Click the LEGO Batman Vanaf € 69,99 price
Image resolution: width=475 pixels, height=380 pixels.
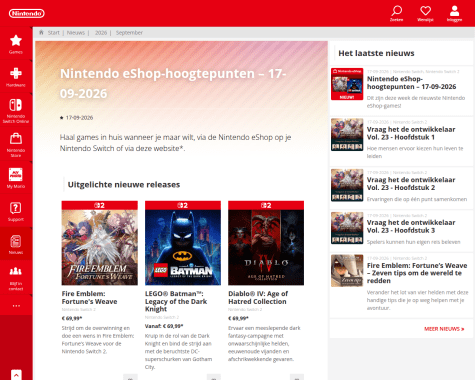pyautogui.click(x=164, y=326)
